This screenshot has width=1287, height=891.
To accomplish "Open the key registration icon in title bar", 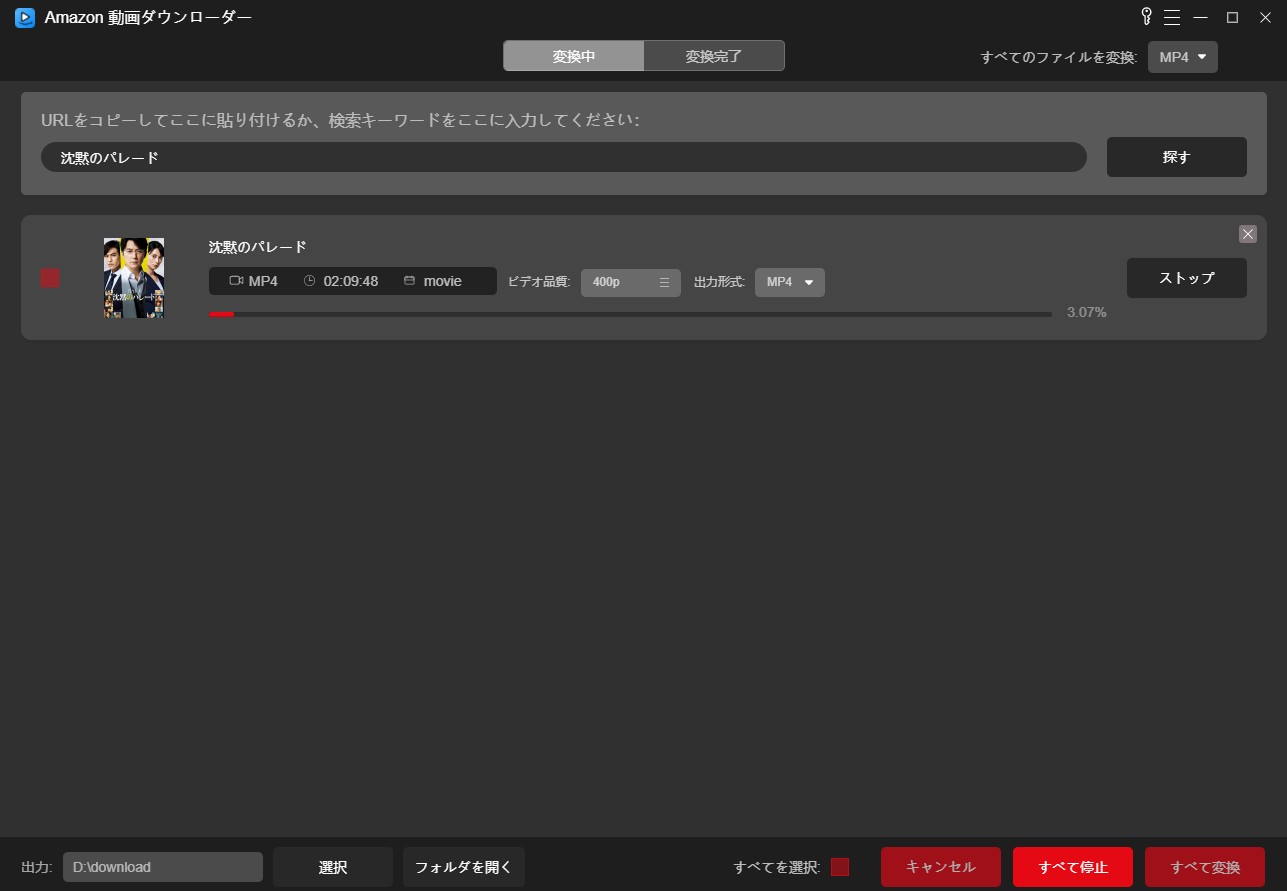I will click(x=1147, y=17).
